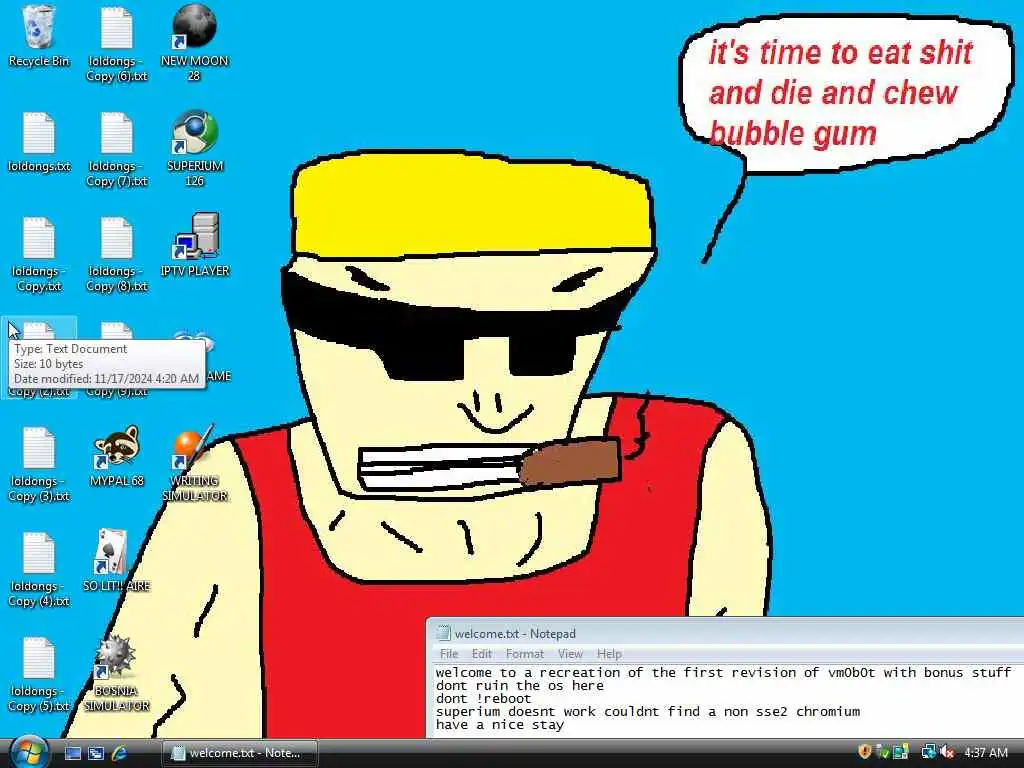
Task: Click the muted volume tray icon
Action: pyautogui.click(x=946, y=752)
